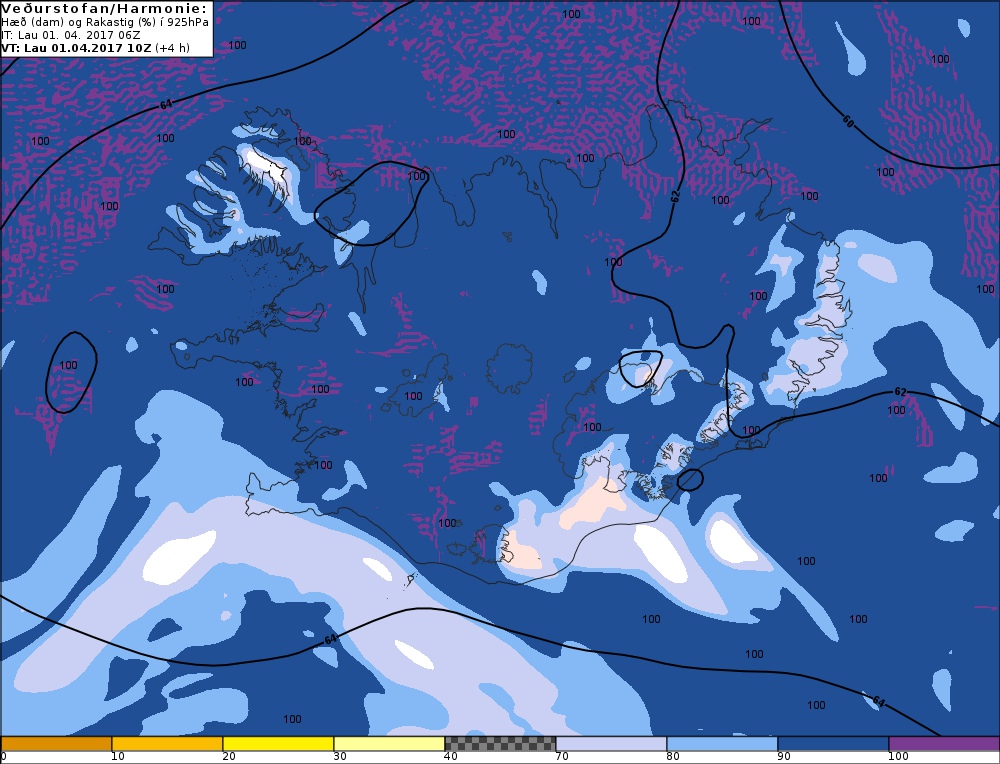Image resolution: width=1000 pixels, height=764 pixels.
Task: Click the dark orange 0–10 legend swatch
Action: 56,744
